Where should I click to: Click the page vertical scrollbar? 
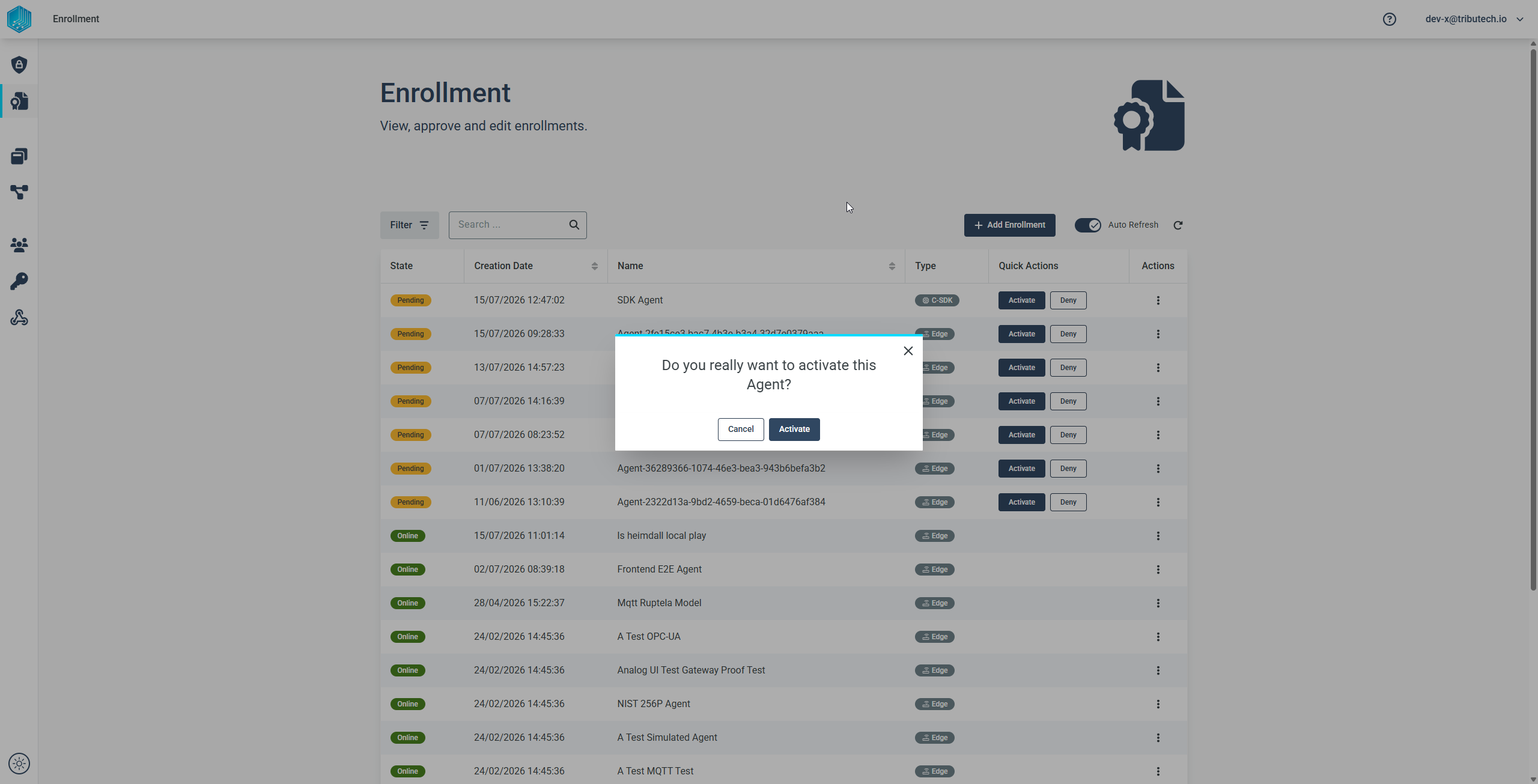pyautogui.click(x=1533, y=318)
